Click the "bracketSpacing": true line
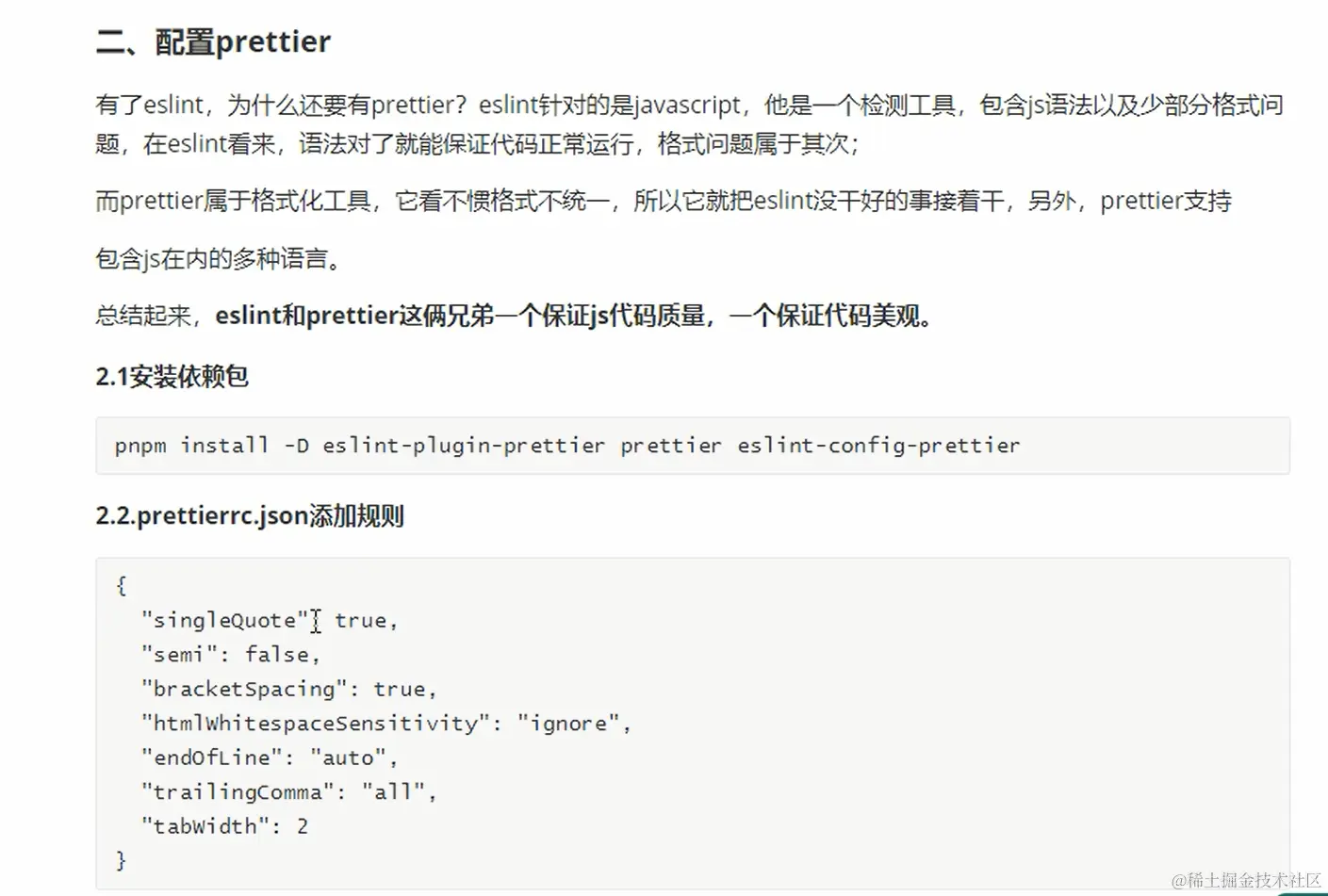Viewport: 1328px width, 896px height. 288,689
